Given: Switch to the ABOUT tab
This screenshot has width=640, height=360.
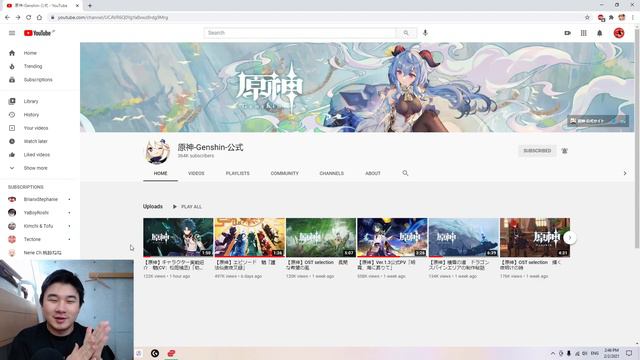Looking at the screenshot, I should (373, 173).
